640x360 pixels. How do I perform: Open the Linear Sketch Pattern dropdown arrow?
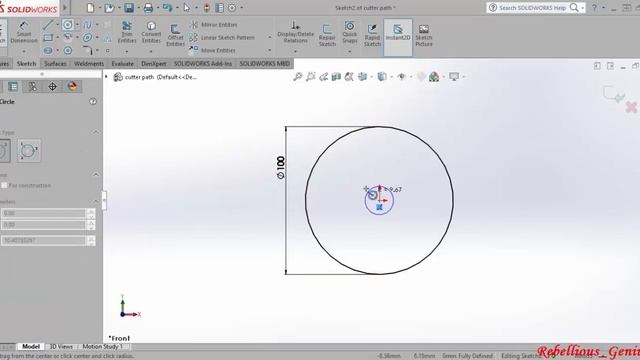[269, 38]
